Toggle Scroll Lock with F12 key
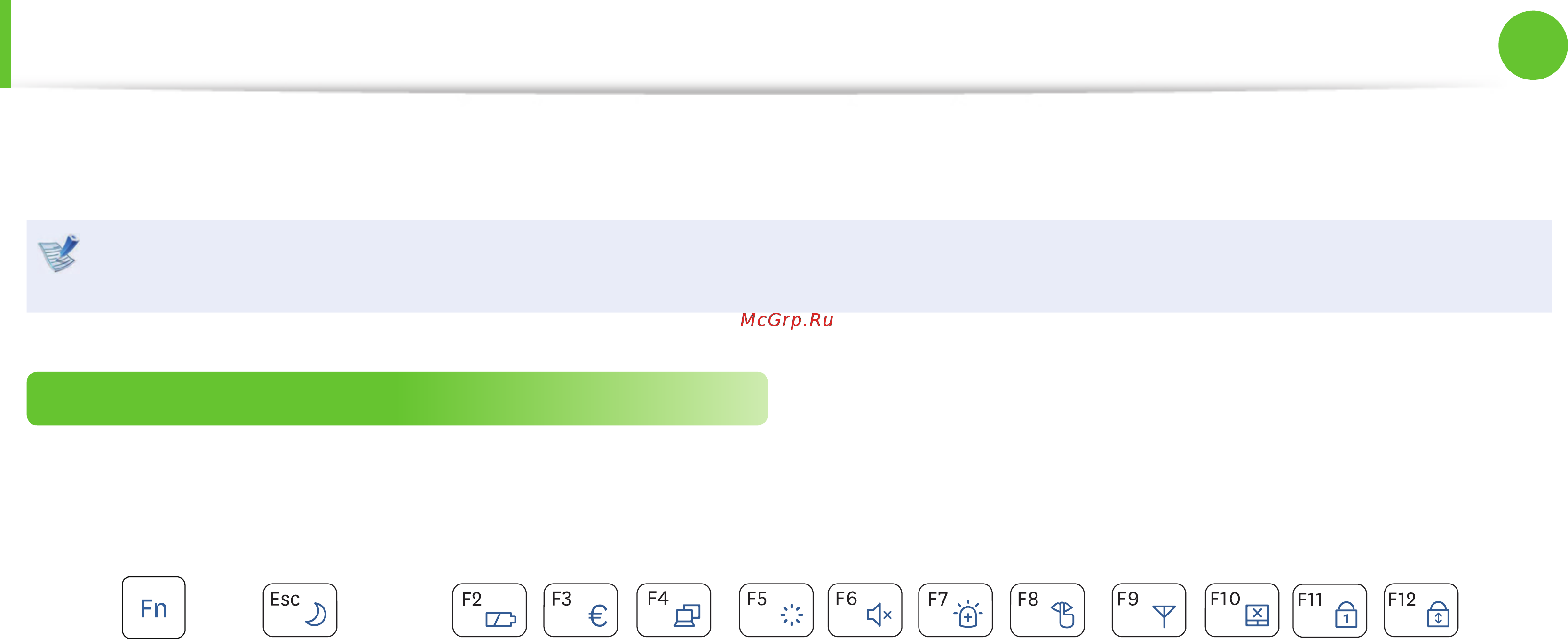 click(1421, 610)
